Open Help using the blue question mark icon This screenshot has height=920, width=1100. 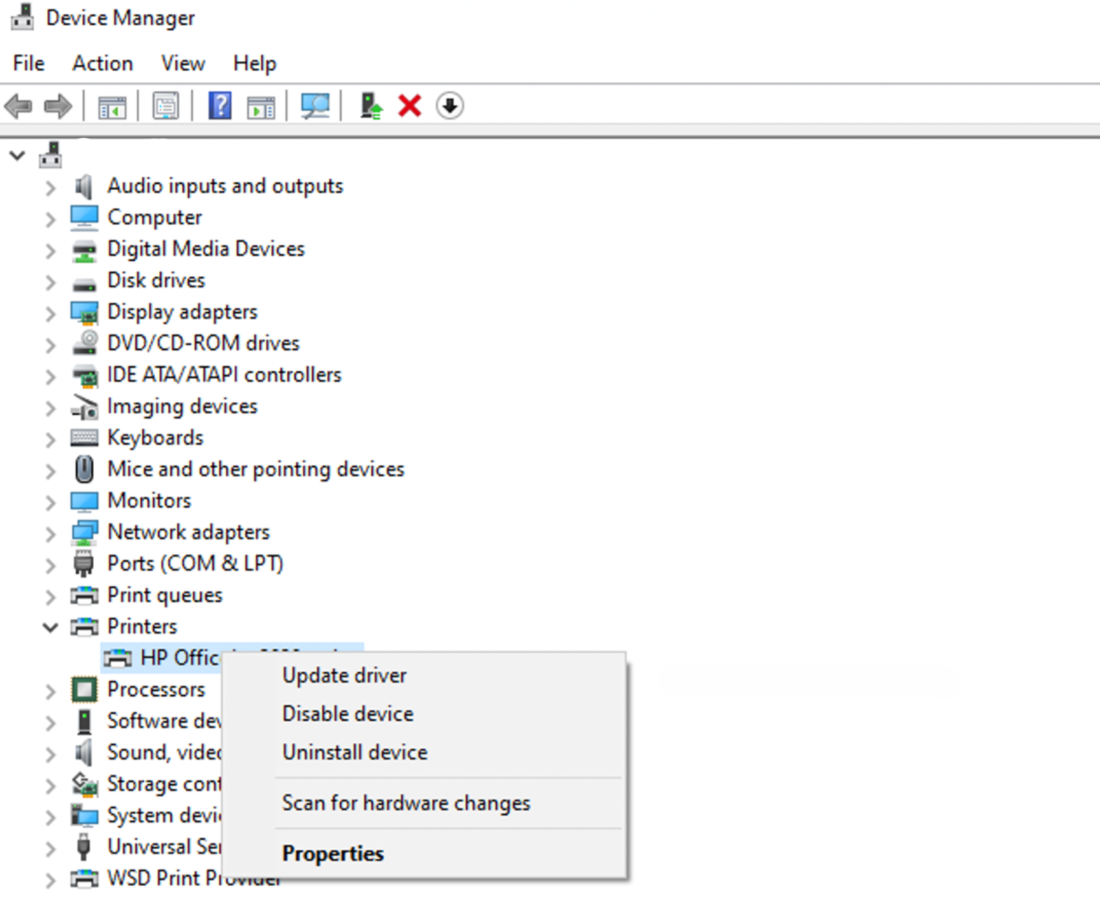(222, 105)
